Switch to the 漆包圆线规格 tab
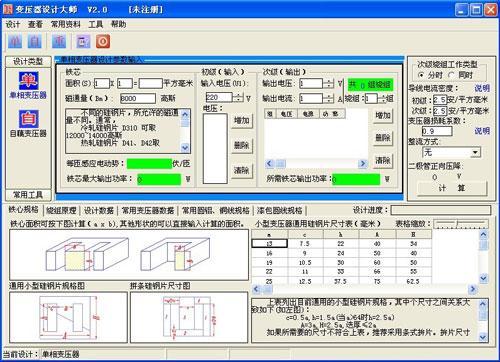 coord(280,210)
